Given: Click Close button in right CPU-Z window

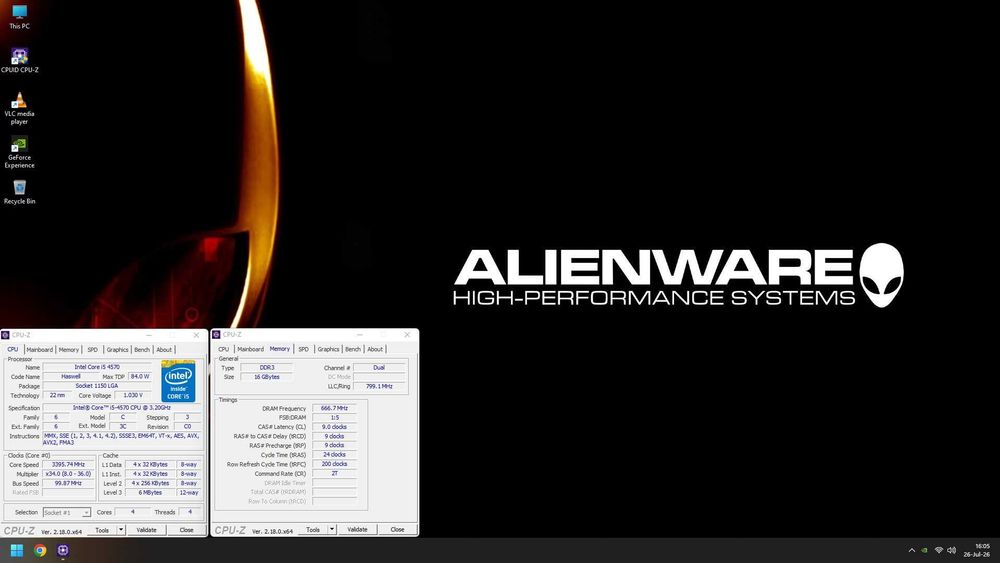Looking at the screenshot, I should [397, 529].
